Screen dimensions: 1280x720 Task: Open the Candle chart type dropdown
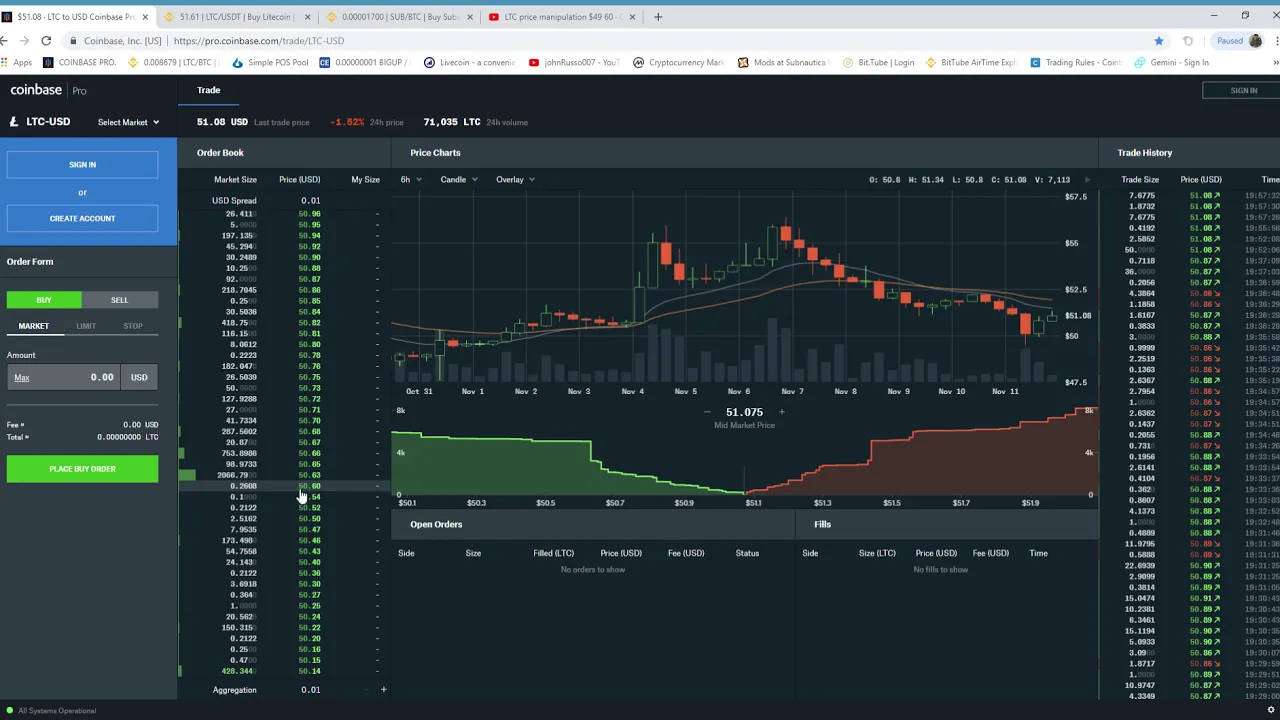(459, 180)
